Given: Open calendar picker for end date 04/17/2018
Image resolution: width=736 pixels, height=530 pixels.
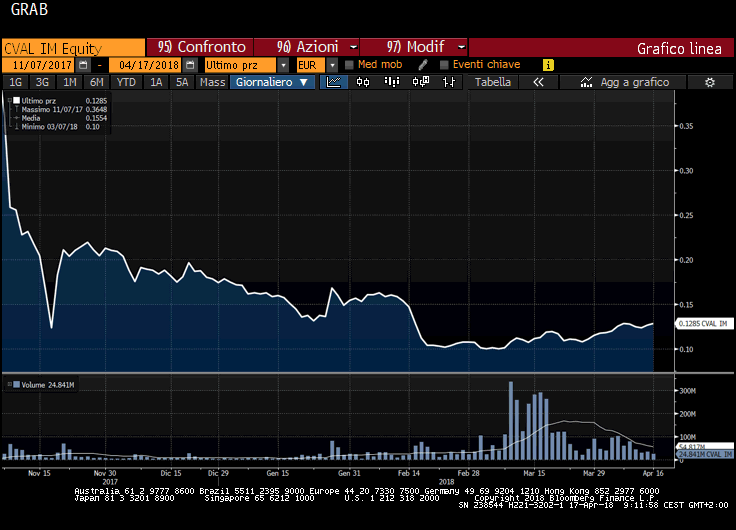Looking at the screenshot, I should click(x=189, y=65).
